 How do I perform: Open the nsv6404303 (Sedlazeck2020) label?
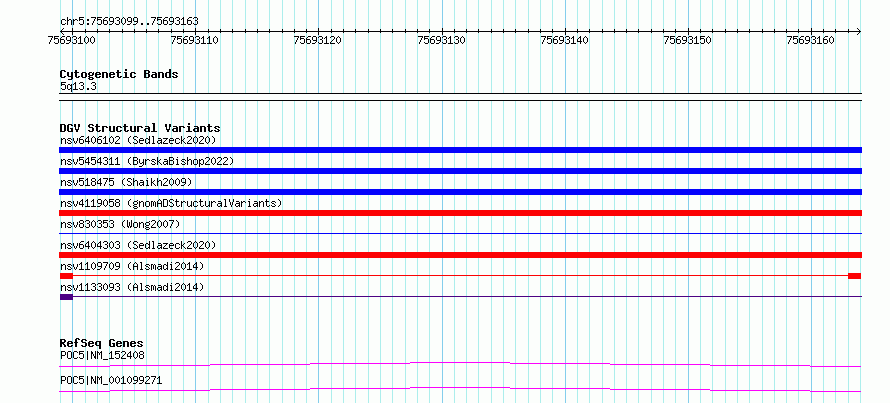pos(138,245)
